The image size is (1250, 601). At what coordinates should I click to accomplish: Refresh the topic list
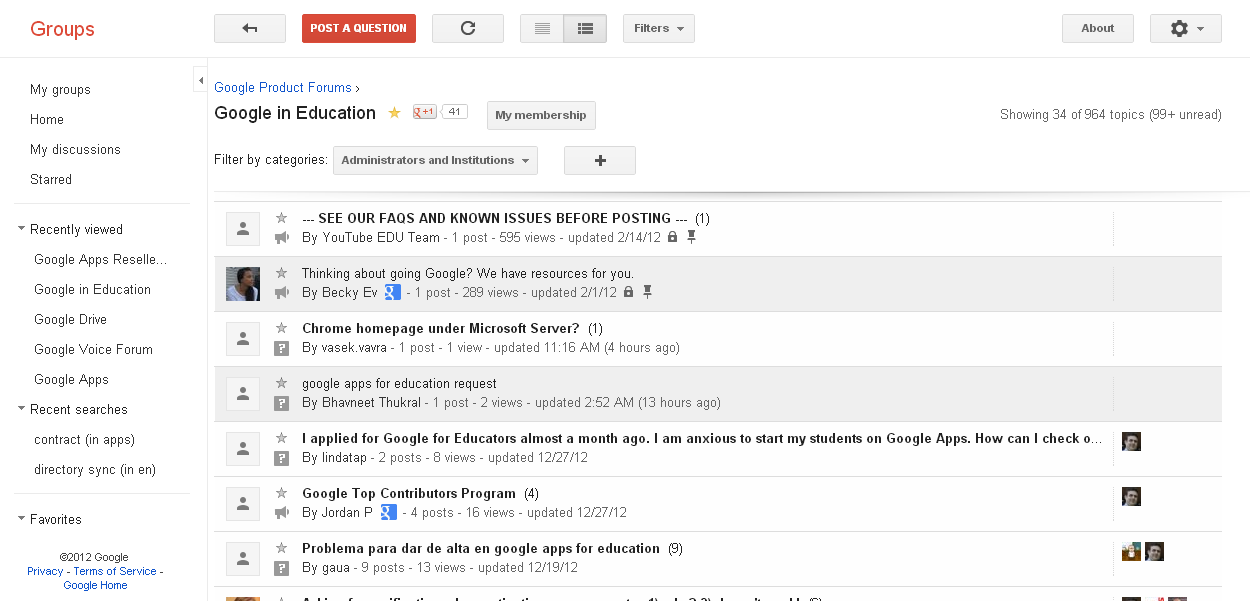(468, 28)
